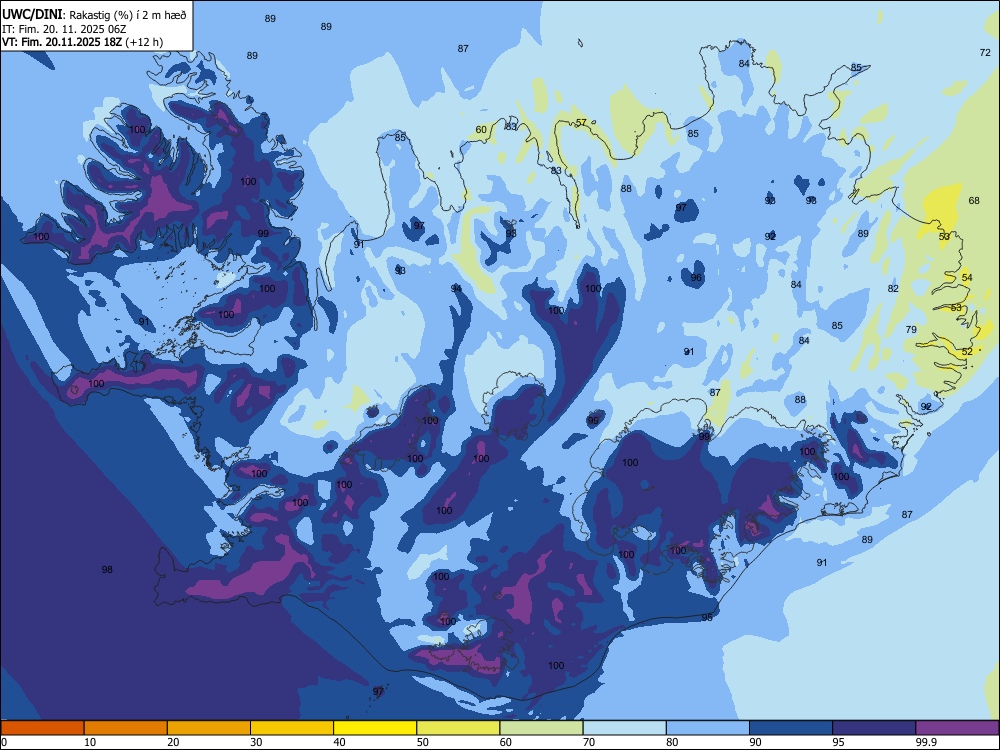This screenshot has height=750, width=1000.
Task: Select the bright yellow 40–50 legend swatch
Action: (x=375, y=728)
